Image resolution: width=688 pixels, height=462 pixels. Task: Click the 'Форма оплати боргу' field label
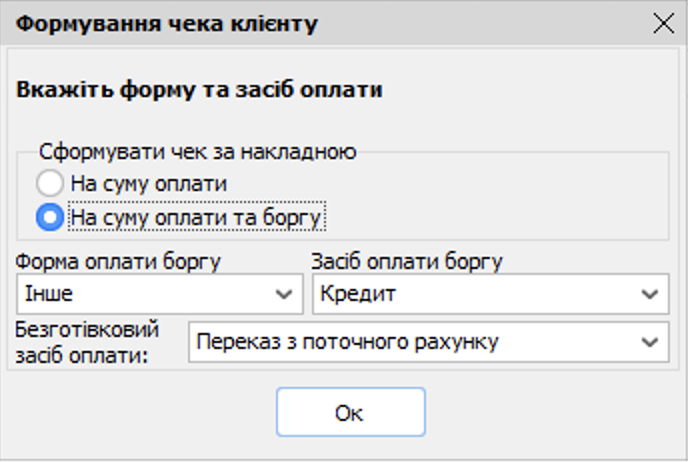[x=118, y=262]
